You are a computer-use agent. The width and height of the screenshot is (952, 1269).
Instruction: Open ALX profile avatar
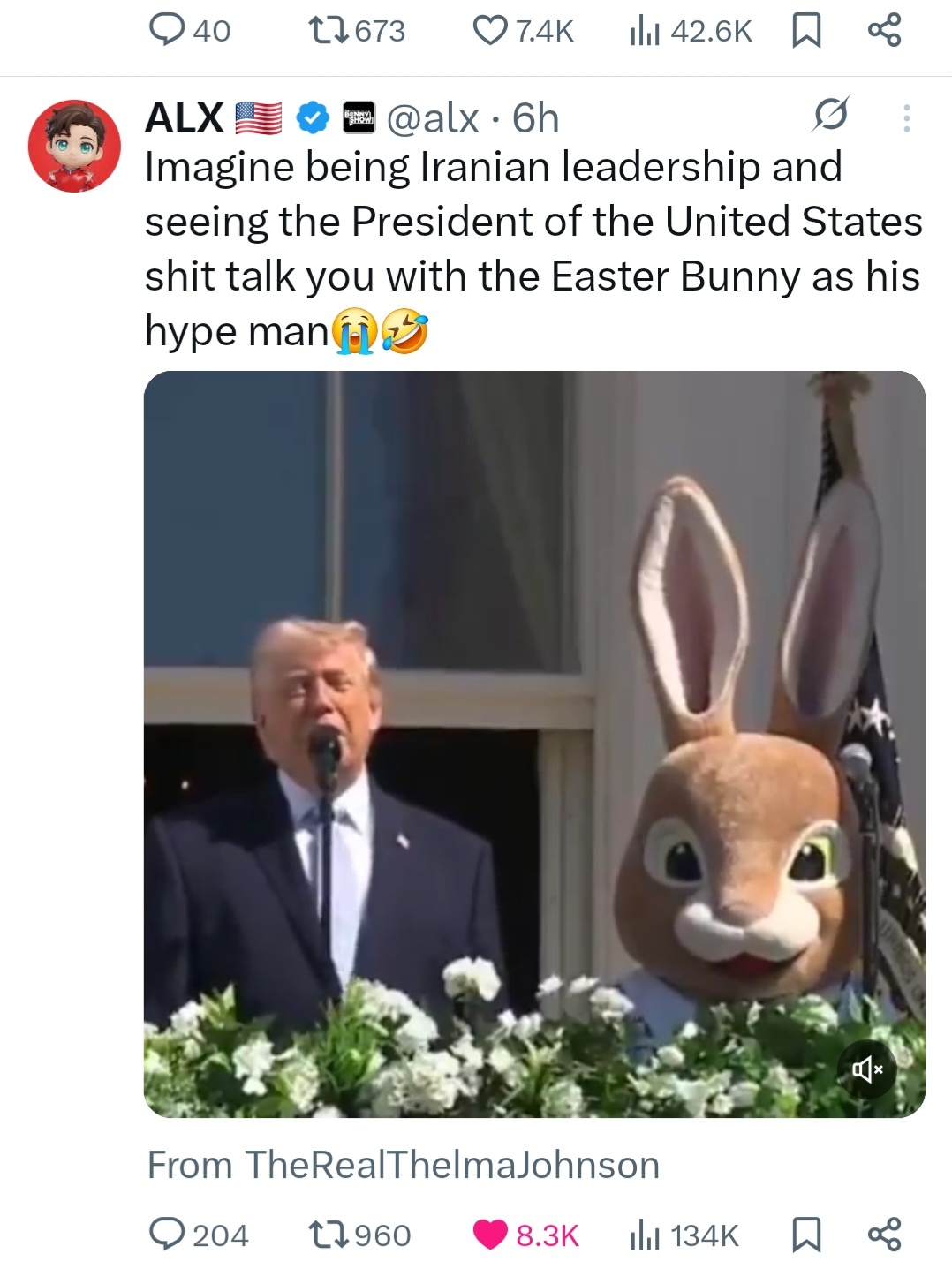click(x=75, y=146)
